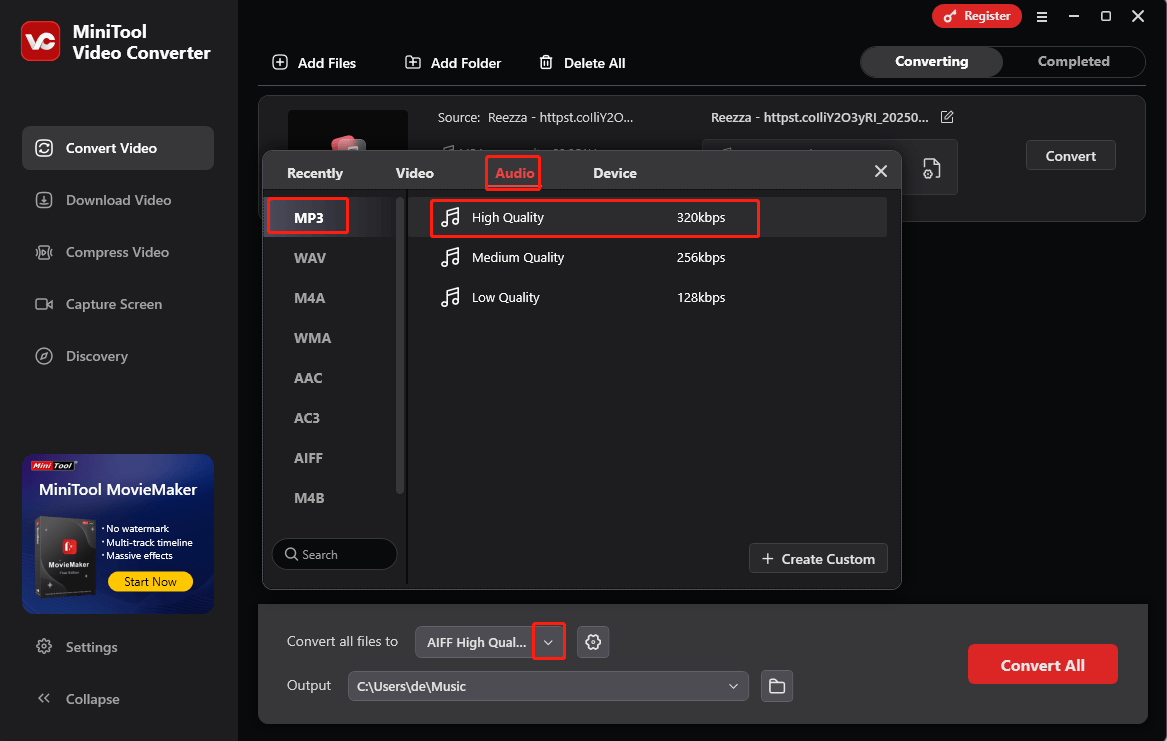Click the Add Folder label
1167x741 pixels.
[x=466, y=63]
